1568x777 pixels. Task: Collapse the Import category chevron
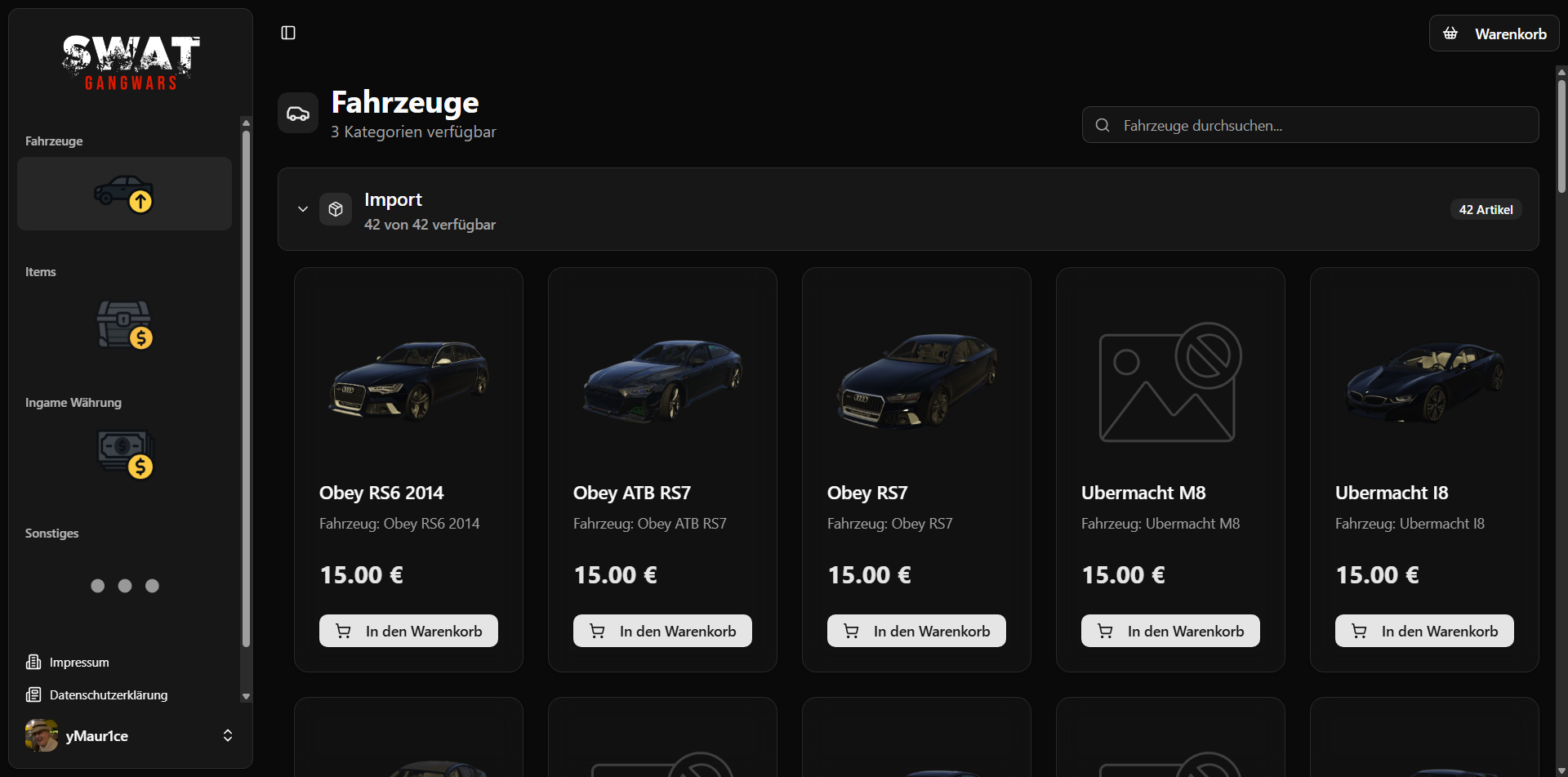[303, 209]
